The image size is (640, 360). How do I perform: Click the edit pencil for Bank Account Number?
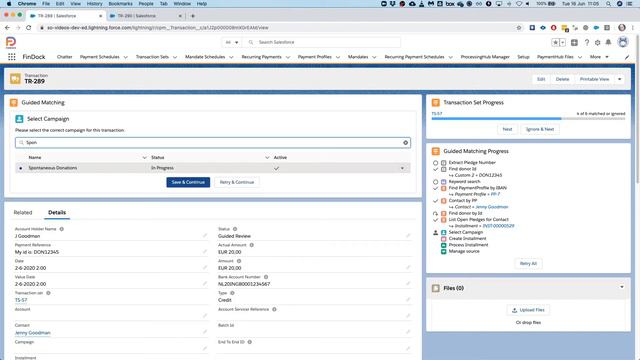click(408, 283)
